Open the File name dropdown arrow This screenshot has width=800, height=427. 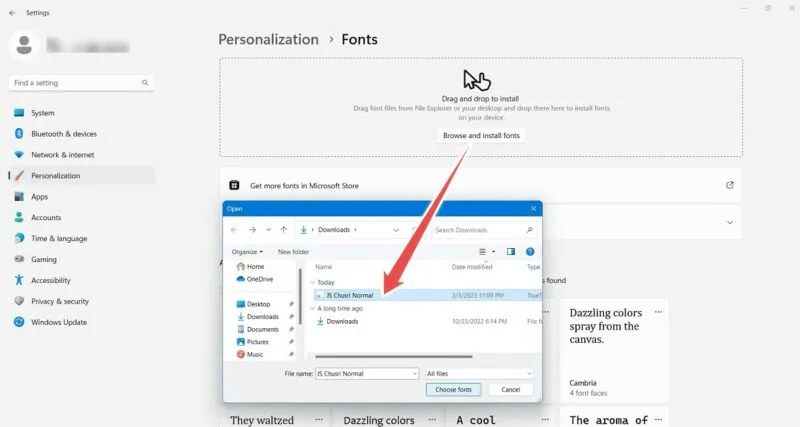414,373
